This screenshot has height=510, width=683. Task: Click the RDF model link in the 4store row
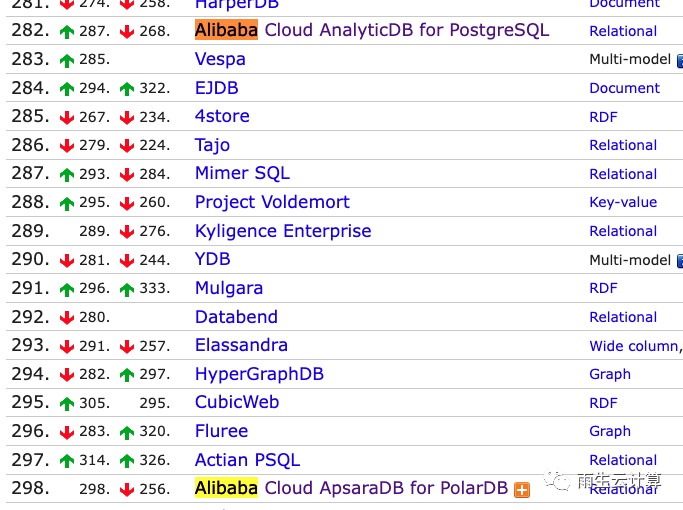[603, 117]
